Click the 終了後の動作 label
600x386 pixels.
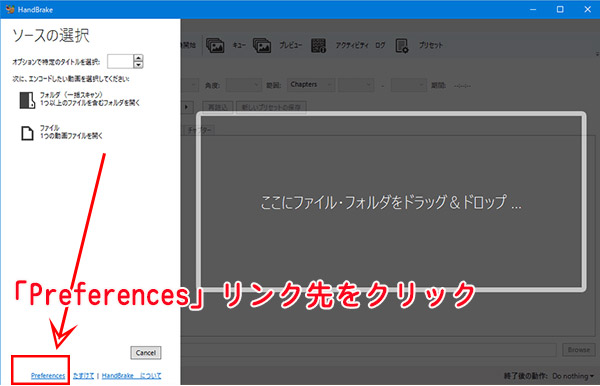526,376
